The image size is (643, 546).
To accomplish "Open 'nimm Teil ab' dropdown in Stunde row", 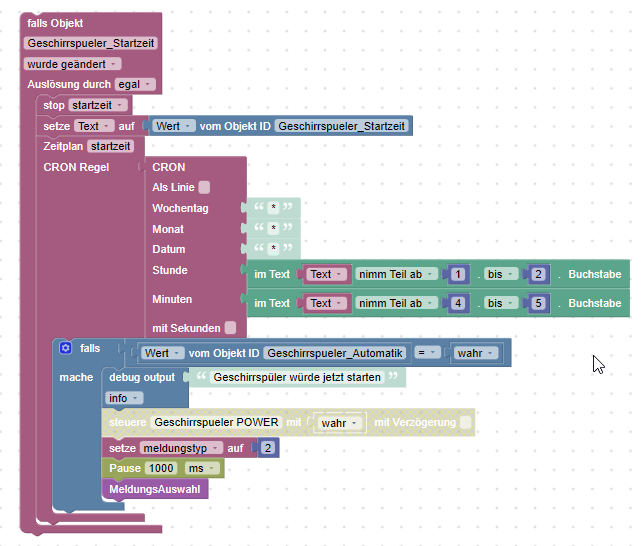I will point(396,274).
